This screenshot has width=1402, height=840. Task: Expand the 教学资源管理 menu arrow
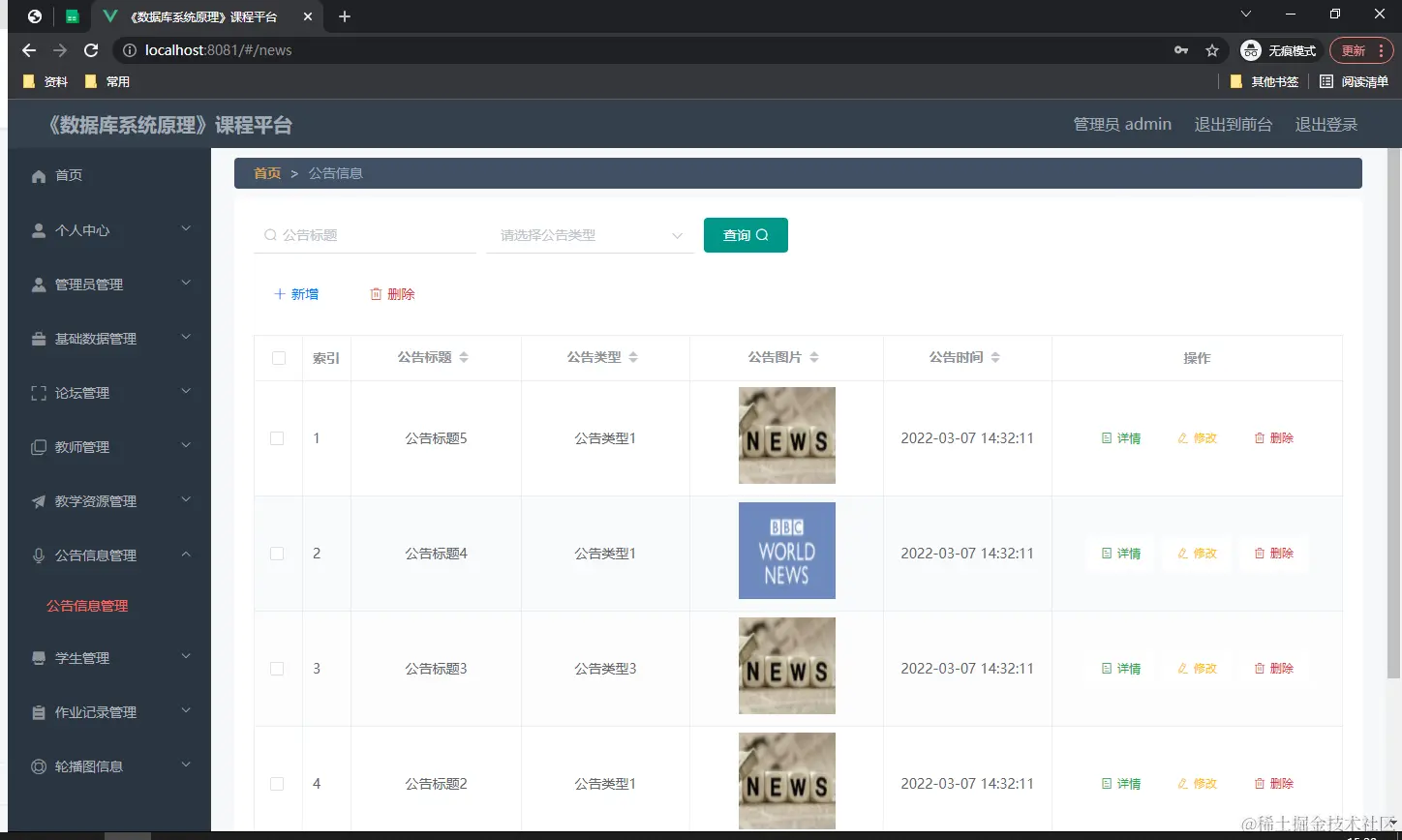(x=187, y=499)
